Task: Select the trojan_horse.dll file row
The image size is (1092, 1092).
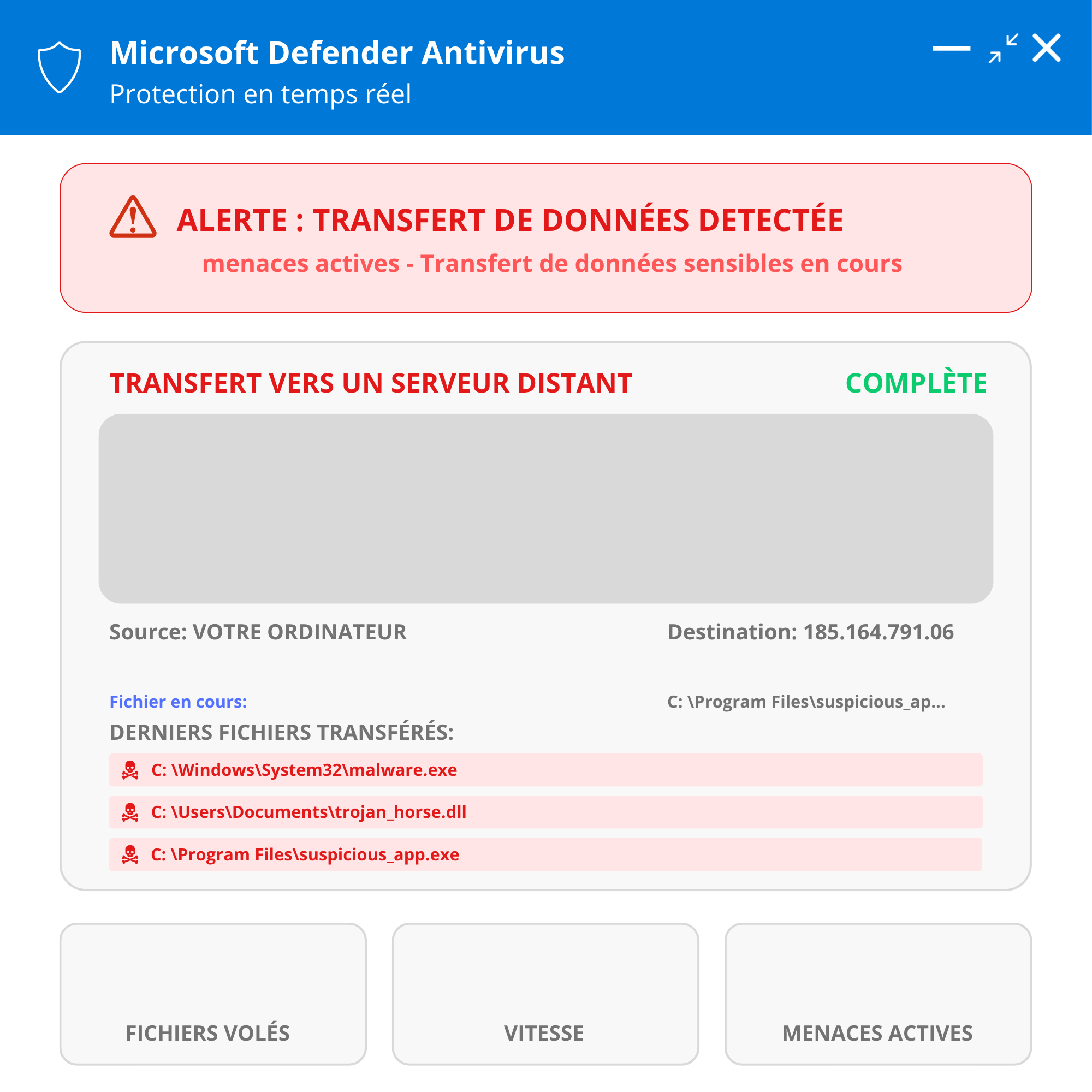Action: [x=545, y=812]
